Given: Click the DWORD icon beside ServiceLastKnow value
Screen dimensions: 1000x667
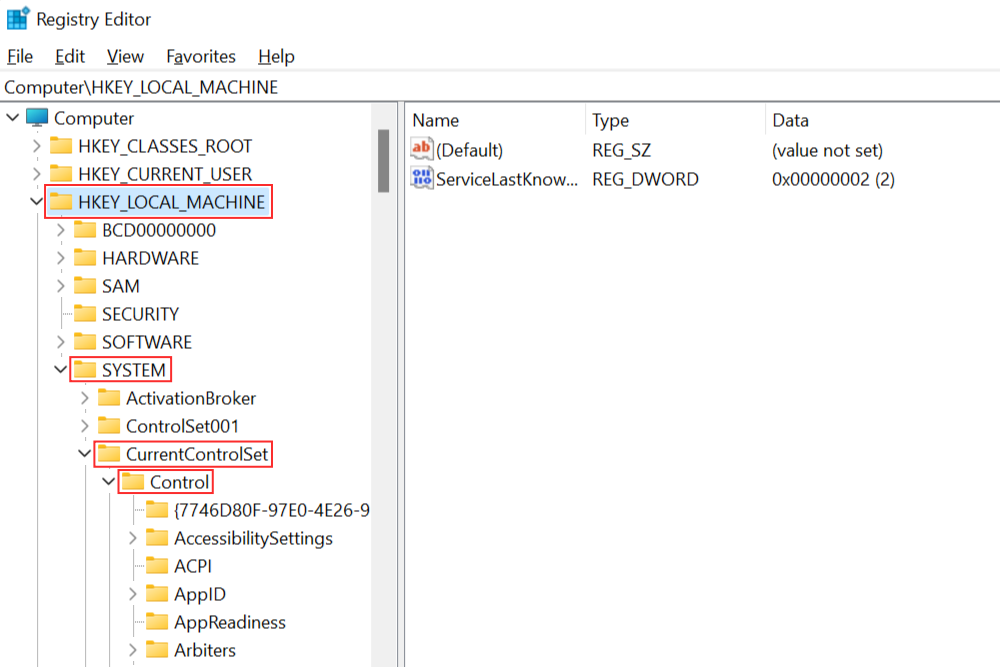Looking at the screenshot, I should point(419,179).
